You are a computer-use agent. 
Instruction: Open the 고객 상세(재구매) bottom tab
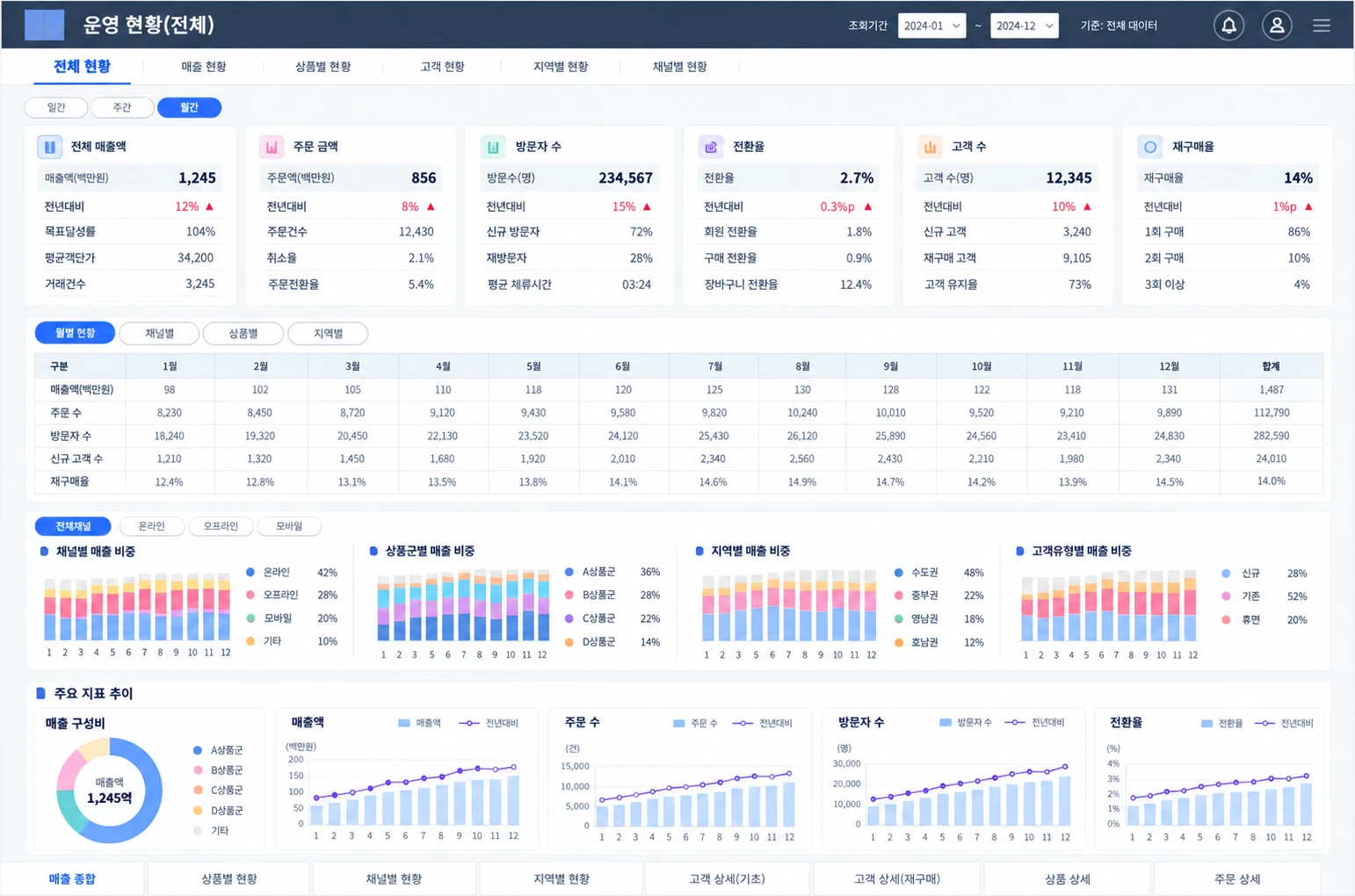[x=896, y=878]
